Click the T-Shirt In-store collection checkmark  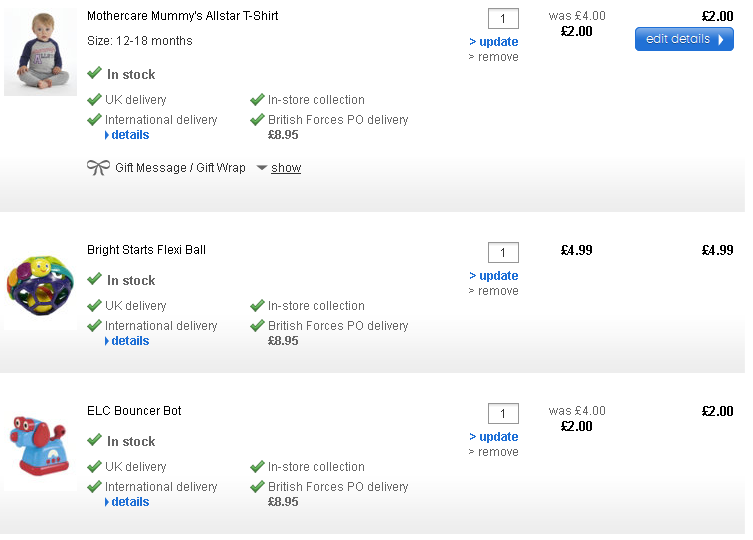(x=257, y=100)
